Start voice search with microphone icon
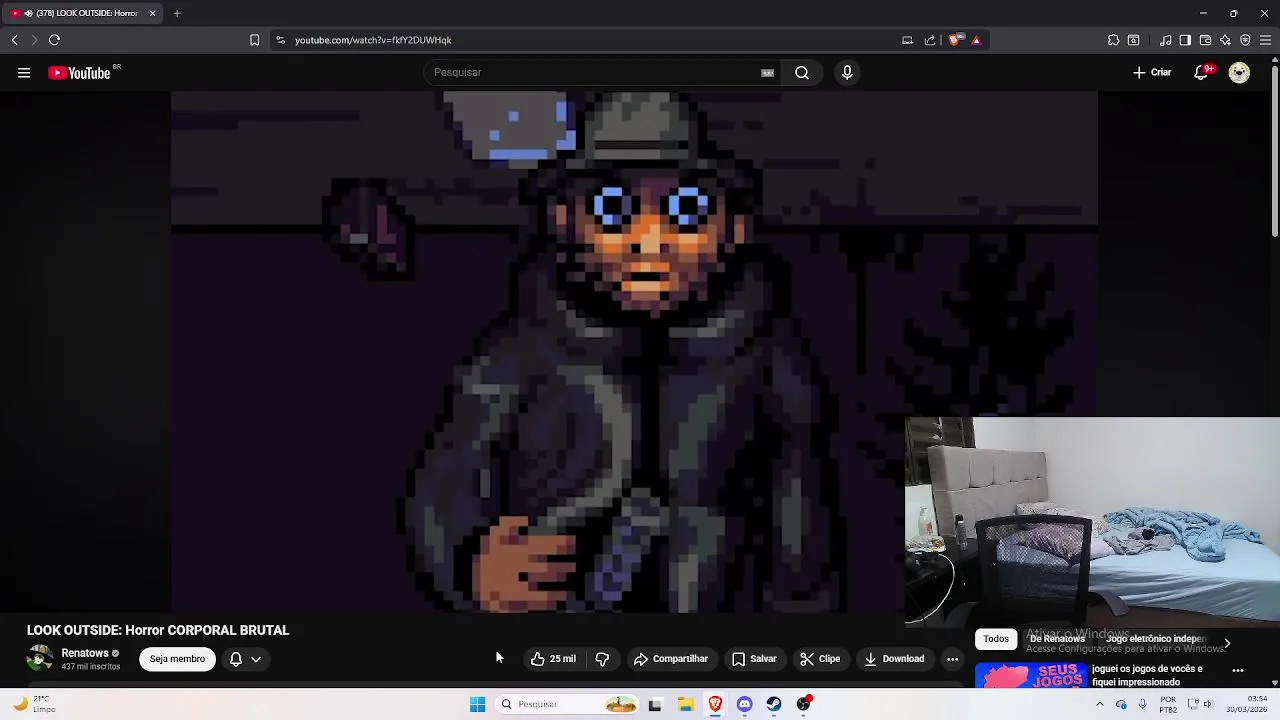Viewport: 1280px width, 720px height. point(847,72)
